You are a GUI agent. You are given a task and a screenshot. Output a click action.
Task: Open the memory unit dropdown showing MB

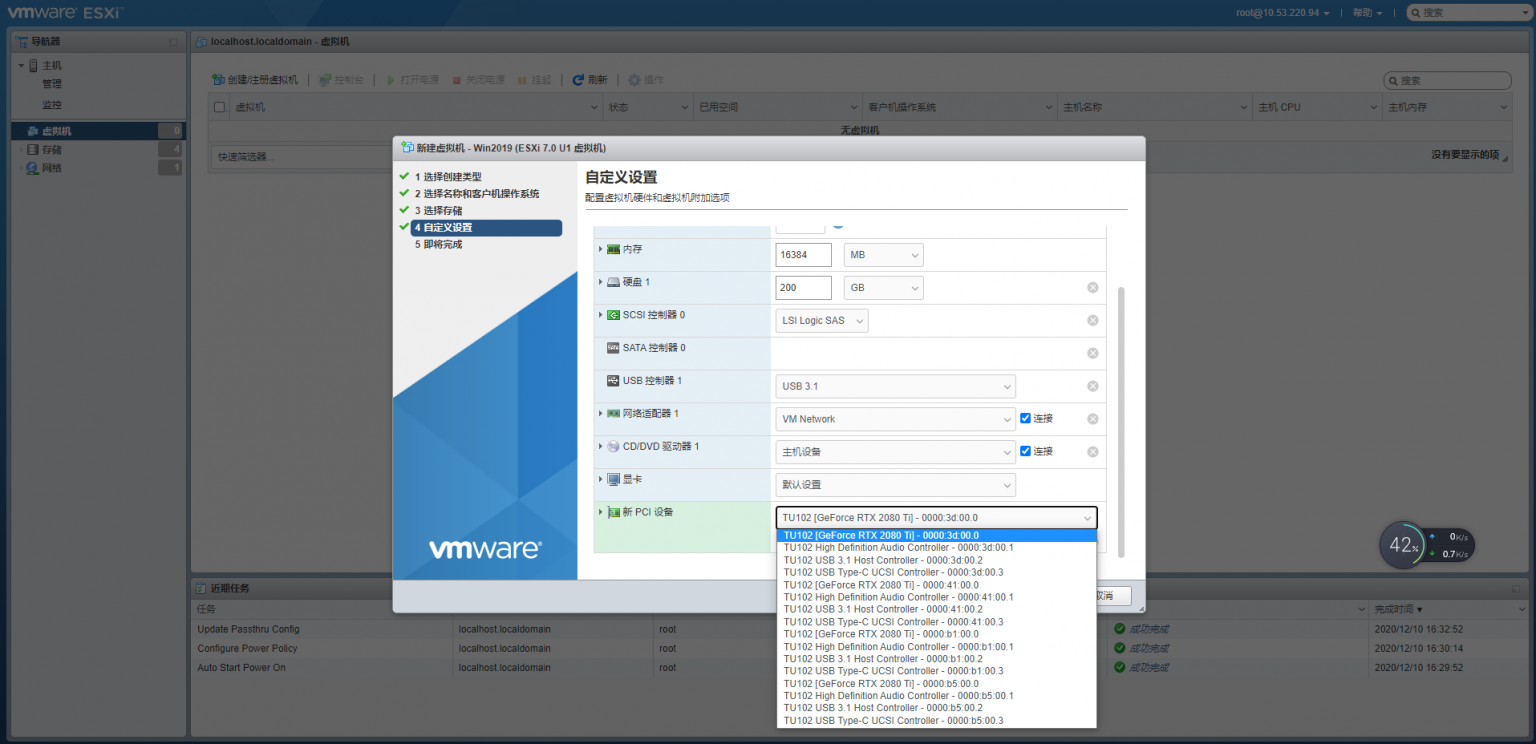pos(882,254)
